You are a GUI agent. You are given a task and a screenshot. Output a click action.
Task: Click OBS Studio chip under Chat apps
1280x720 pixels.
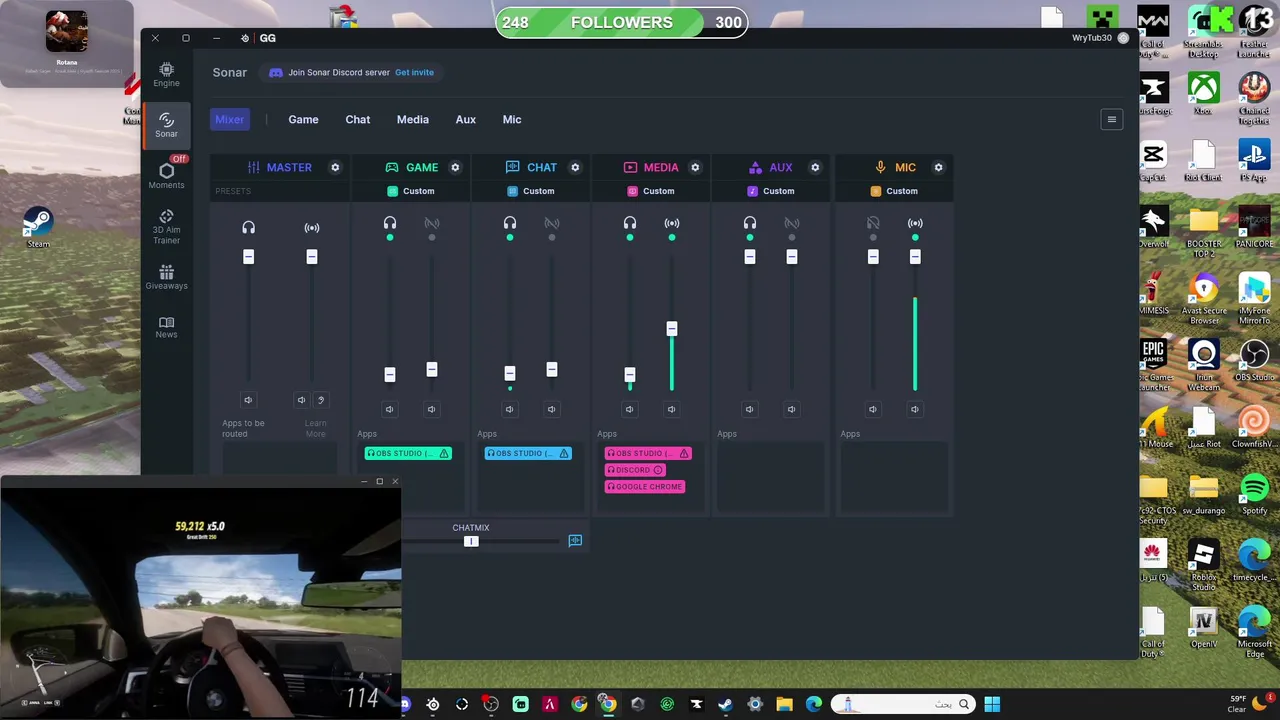coord(528,453)
